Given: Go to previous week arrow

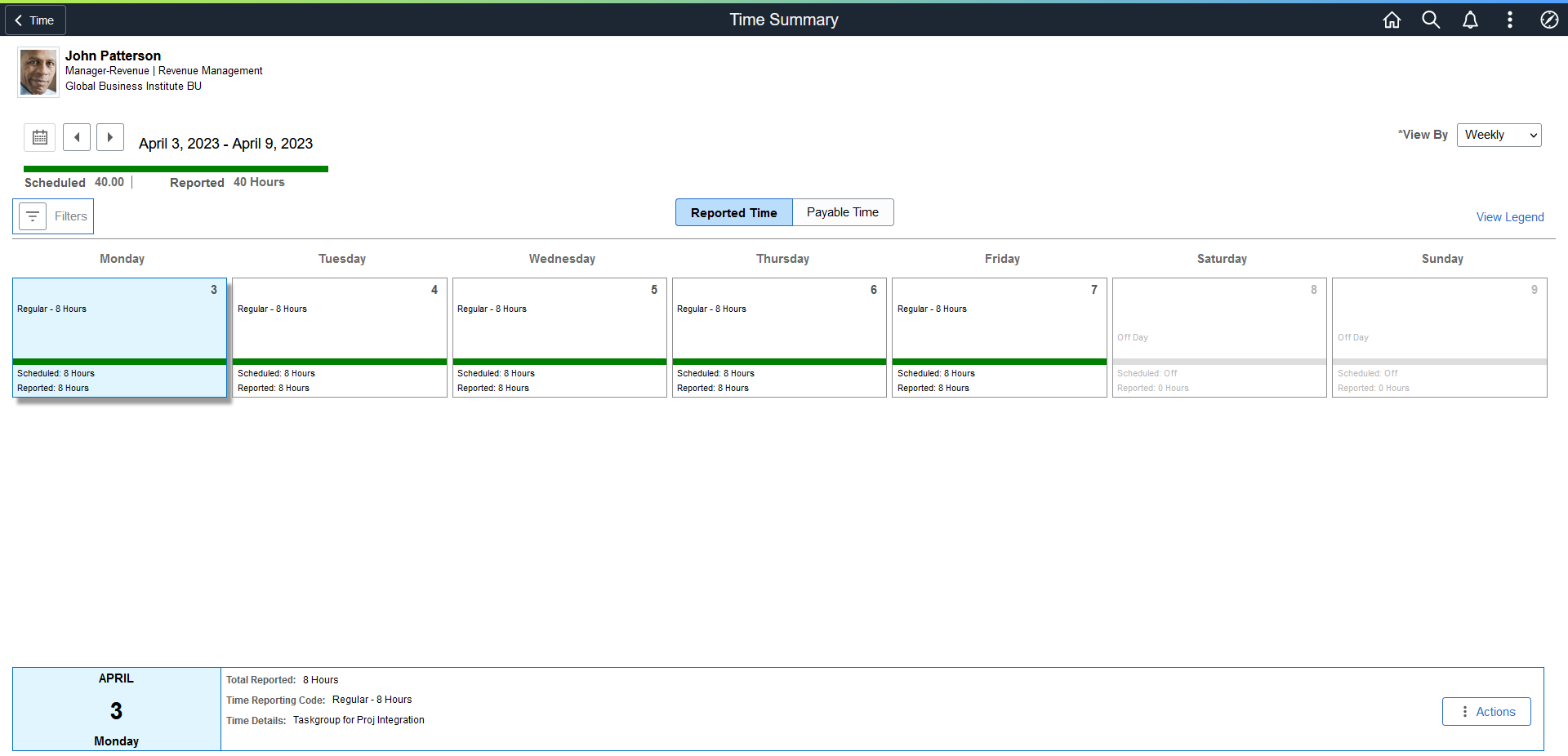Looking at the screenshot, I should (x=77, y=137).
